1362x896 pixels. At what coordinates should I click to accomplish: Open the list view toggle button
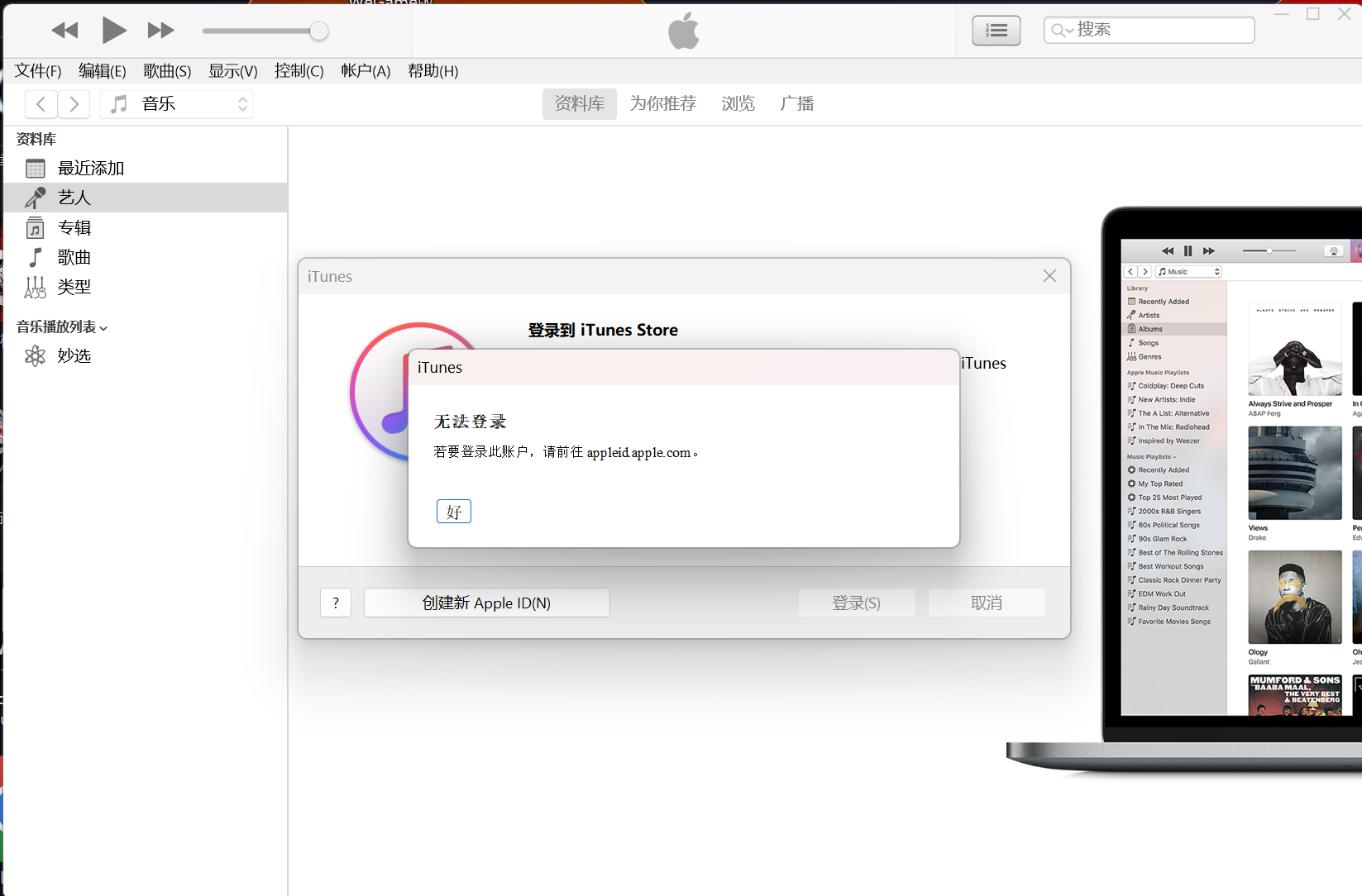click(996, 31)
